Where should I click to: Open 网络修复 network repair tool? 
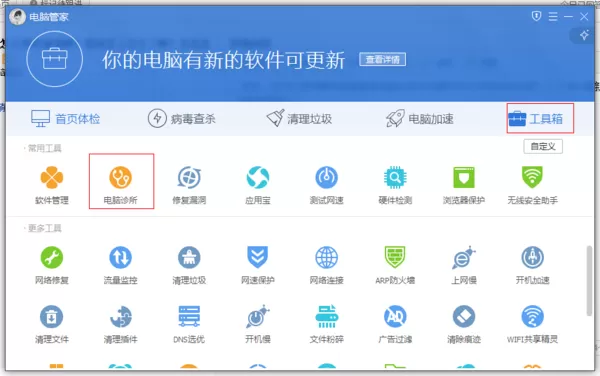pyautogui.click(x=52, y=265)
